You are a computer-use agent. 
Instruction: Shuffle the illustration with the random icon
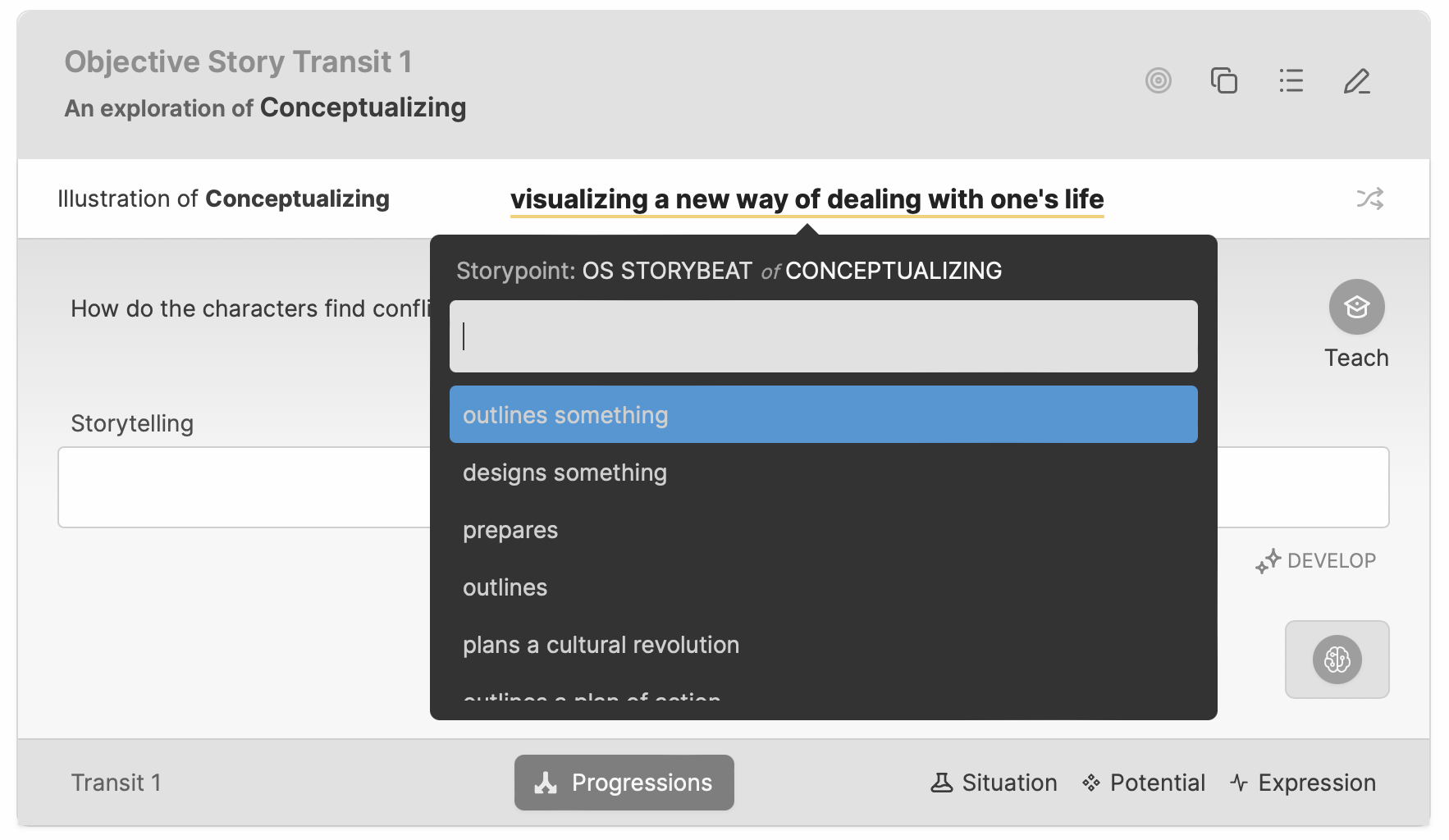(1369, 199)
